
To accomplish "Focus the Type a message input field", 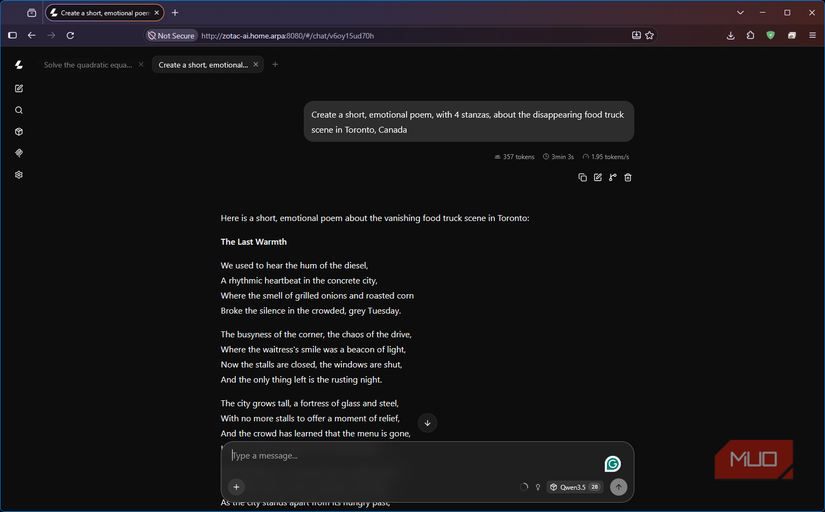I will click(416, 456).
